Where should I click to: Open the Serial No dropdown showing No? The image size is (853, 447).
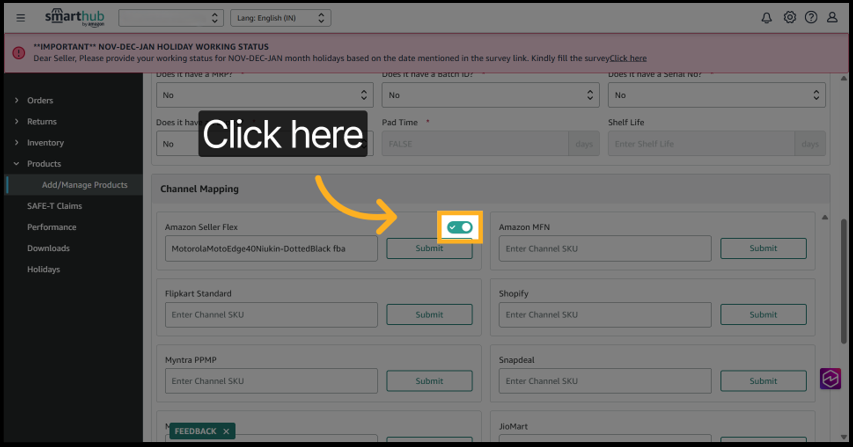tap(716, 95)
